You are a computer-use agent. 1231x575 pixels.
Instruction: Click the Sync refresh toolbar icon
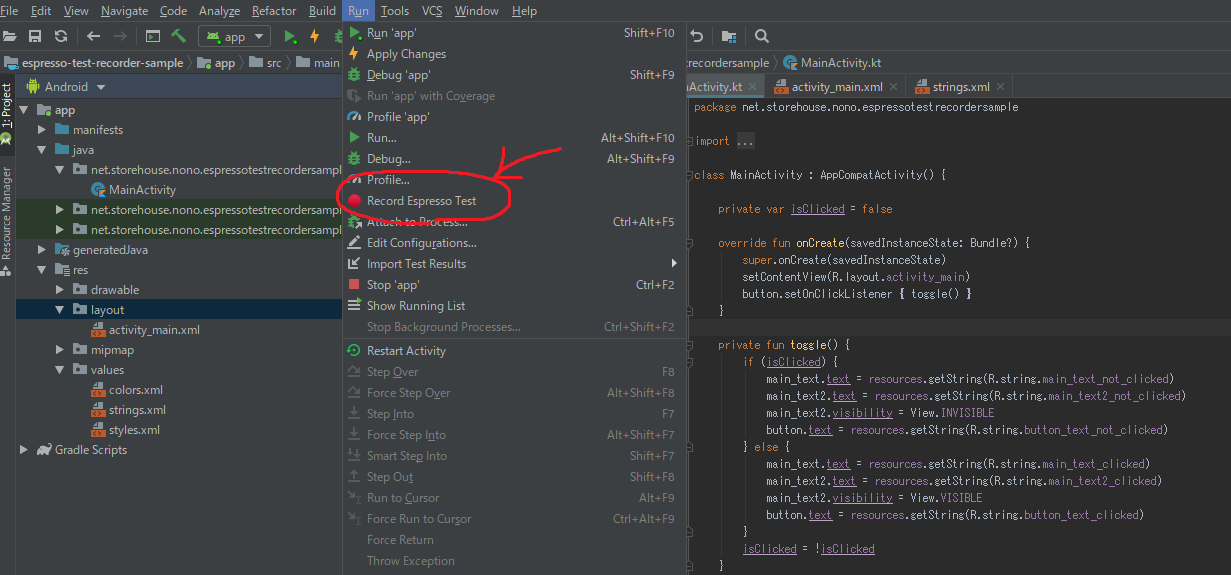61,36
